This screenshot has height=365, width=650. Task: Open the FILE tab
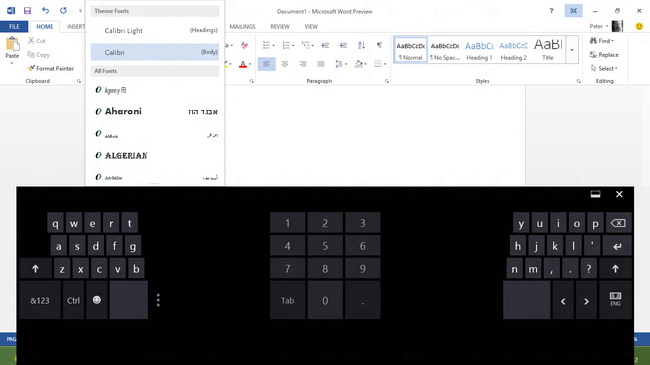14,27
